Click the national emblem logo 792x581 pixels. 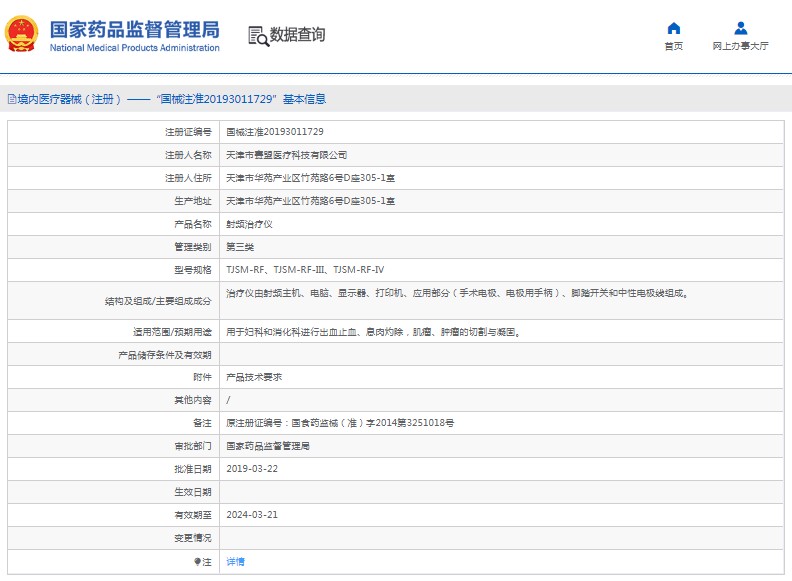pyautogui.click(x=21, y=34)
